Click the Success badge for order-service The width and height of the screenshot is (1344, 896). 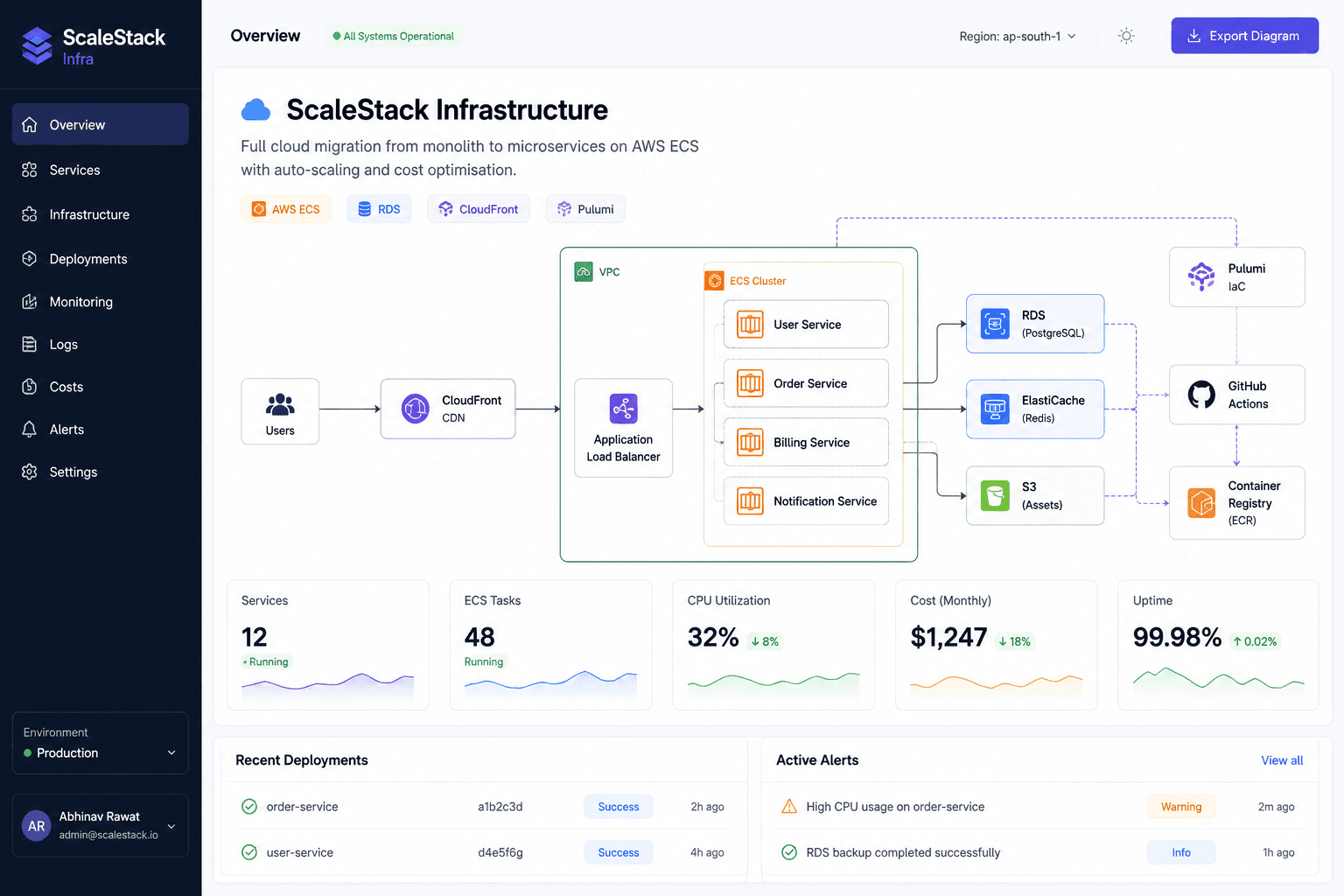click(x=619, y=807)
